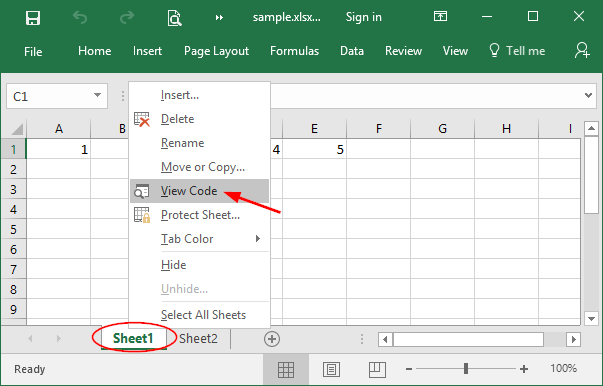Select View Code in the context menu
Screen dimensions: 603x386
click(x=199, y=191)
